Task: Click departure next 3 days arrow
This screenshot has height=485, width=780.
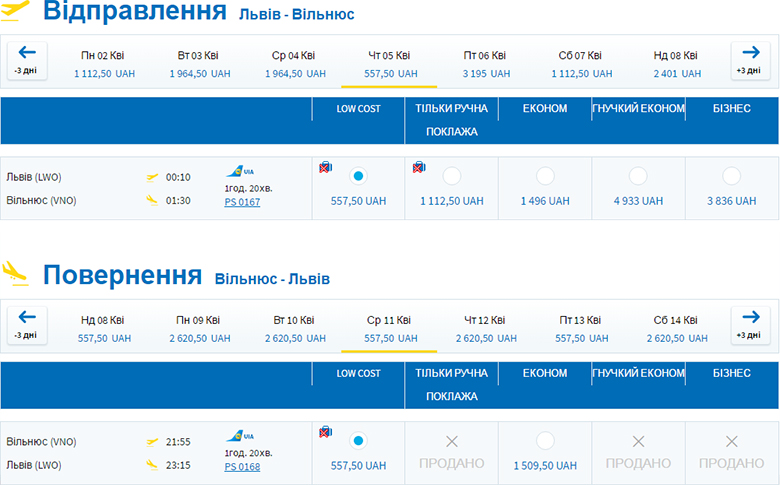Action: (x=750, y=60)
